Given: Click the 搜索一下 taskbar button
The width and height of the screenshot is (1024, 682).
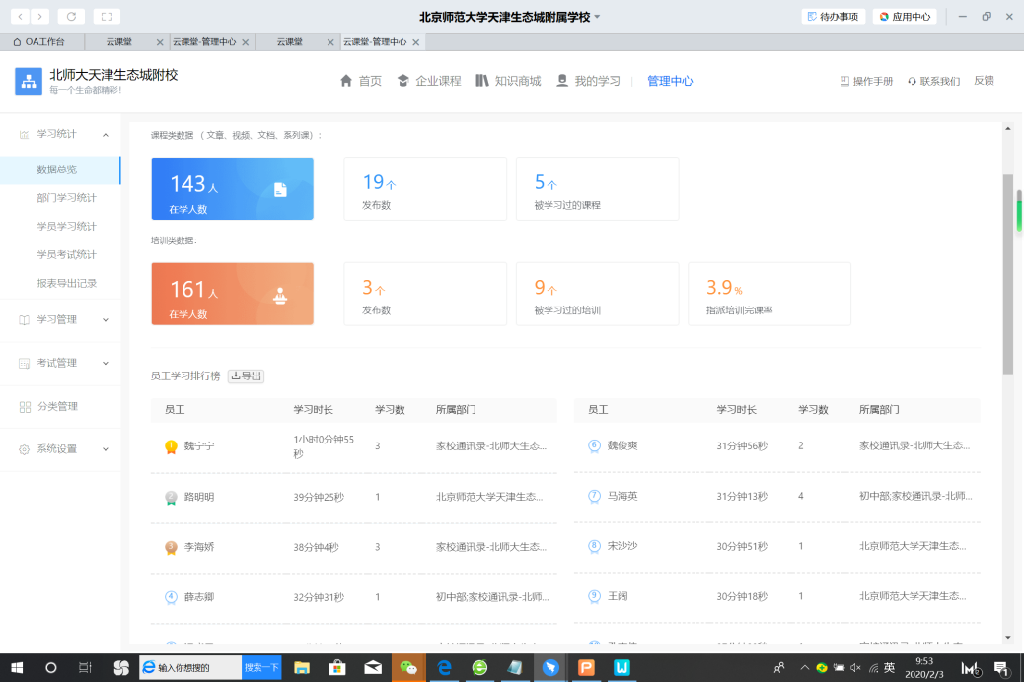Looking at the screenshot, I should point(262,668).
